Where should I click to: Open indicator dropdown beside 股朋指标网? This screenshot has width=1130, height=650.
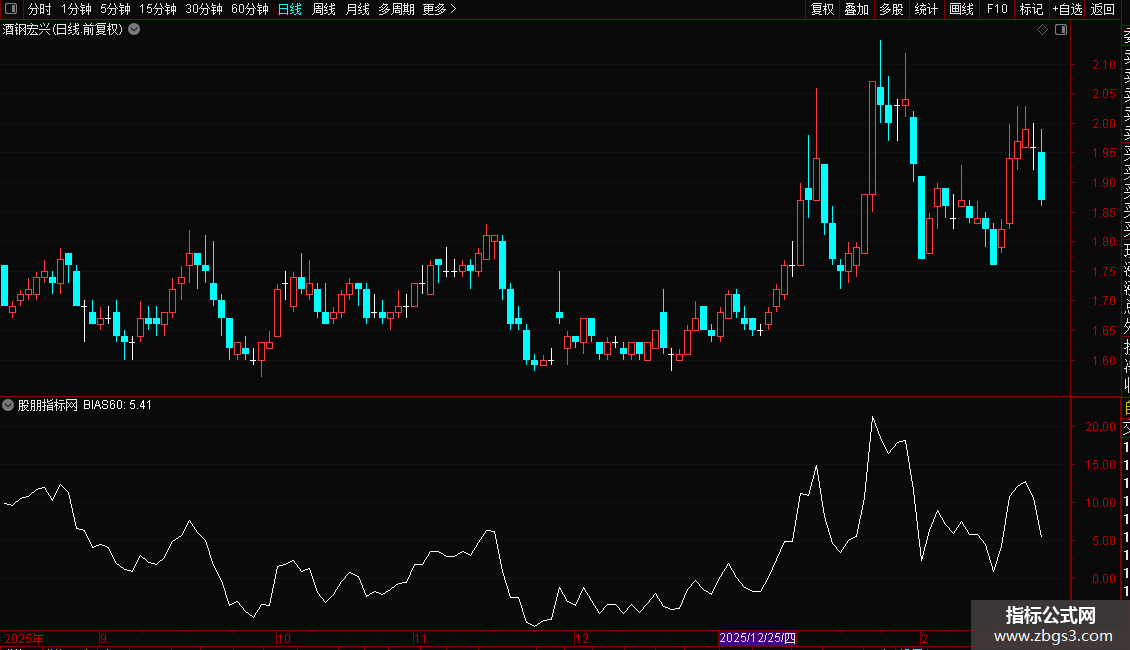8,405
